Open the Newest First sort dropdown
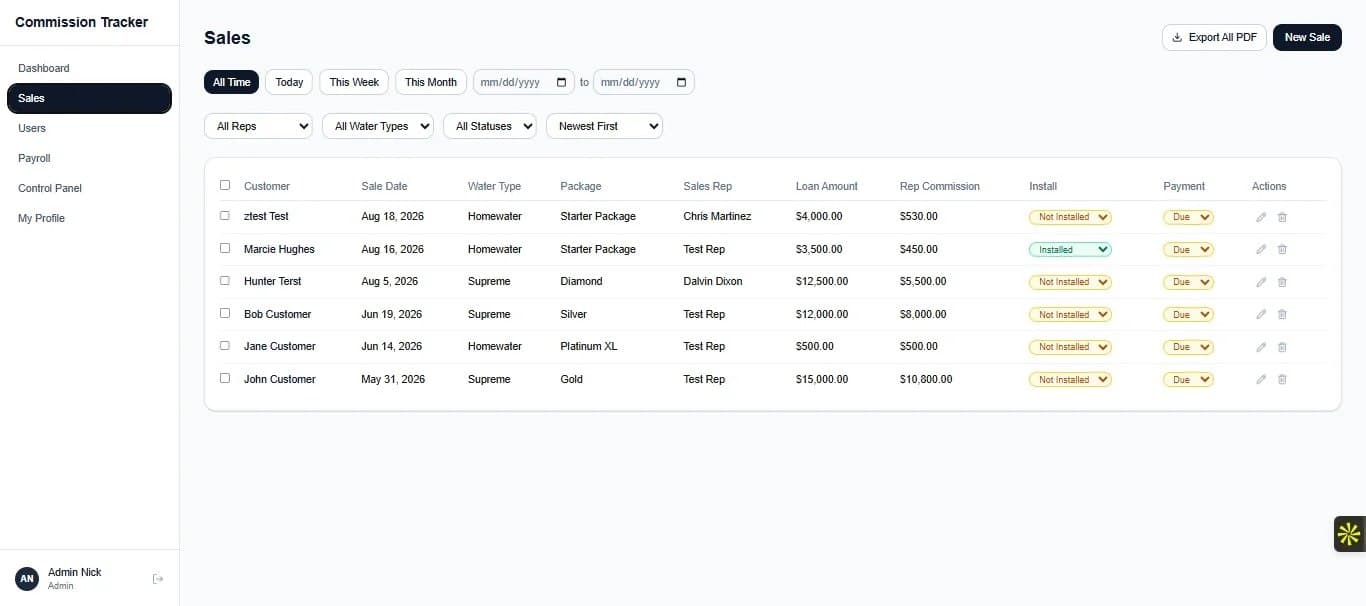This screenshot has height=606, width=1366. (604, 126)
